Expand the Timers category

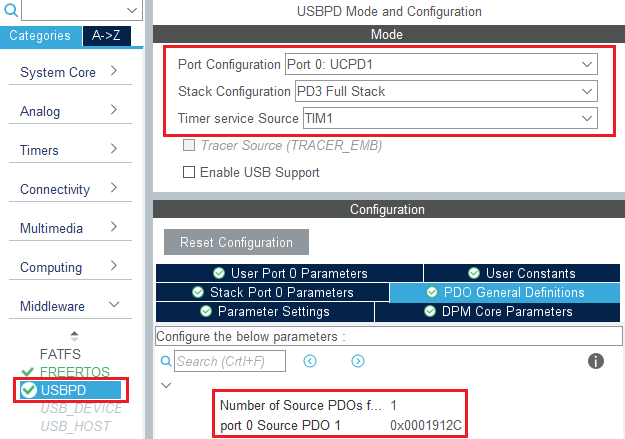[x=70, y=150]
